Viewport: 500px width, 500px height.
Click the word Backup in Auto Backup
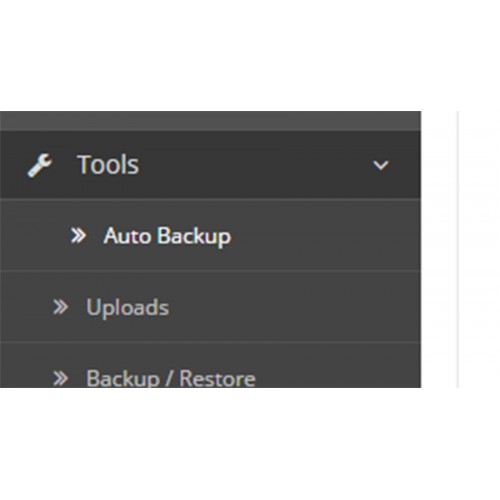194,237
